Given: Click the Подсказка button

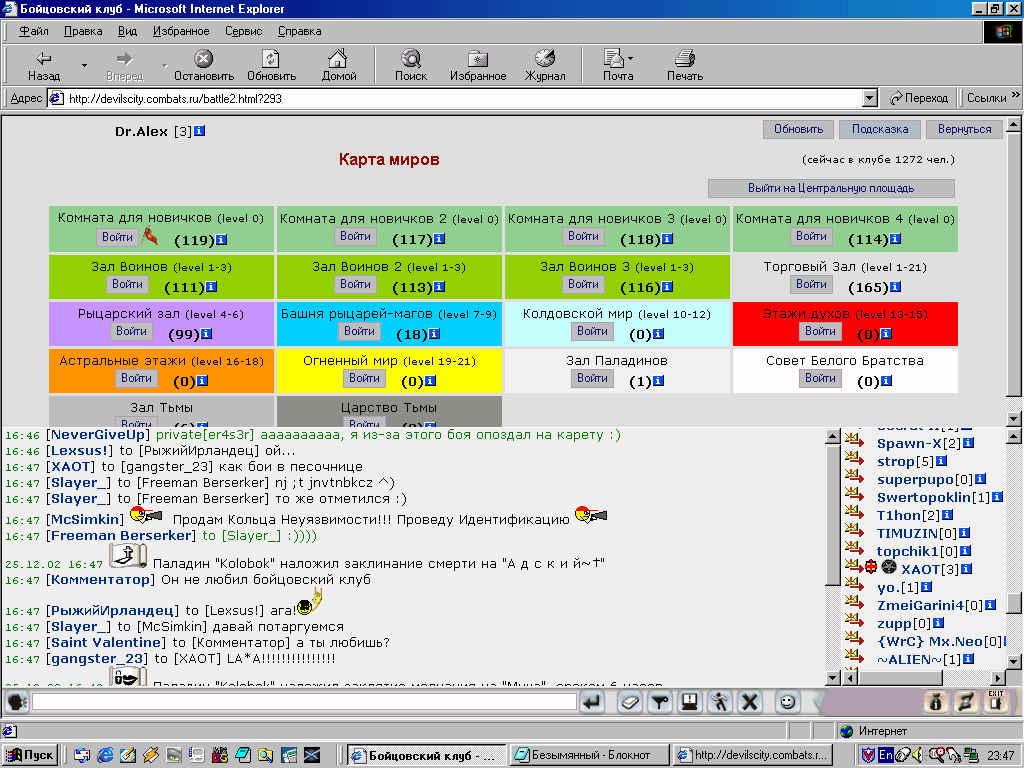Looking at the screenshot, I should pyautogui.click(x=880, y=129).
